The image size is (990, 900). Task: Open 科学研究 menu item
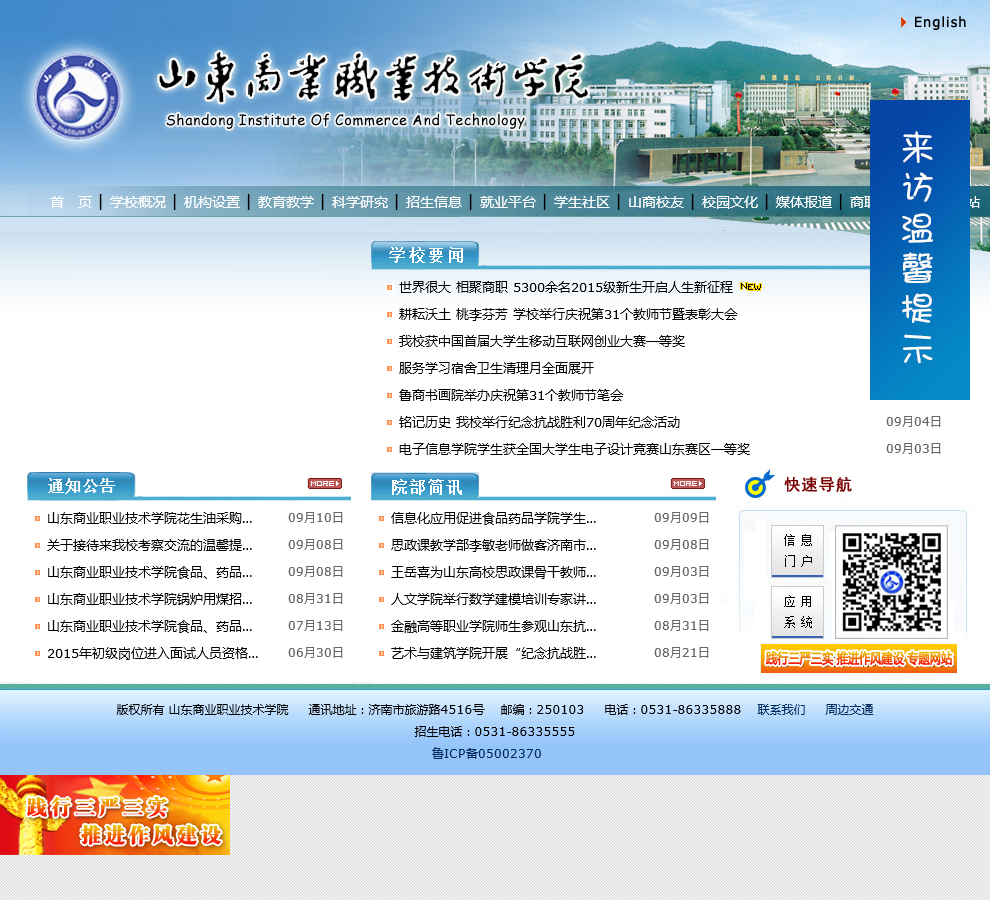click(360, 202)
